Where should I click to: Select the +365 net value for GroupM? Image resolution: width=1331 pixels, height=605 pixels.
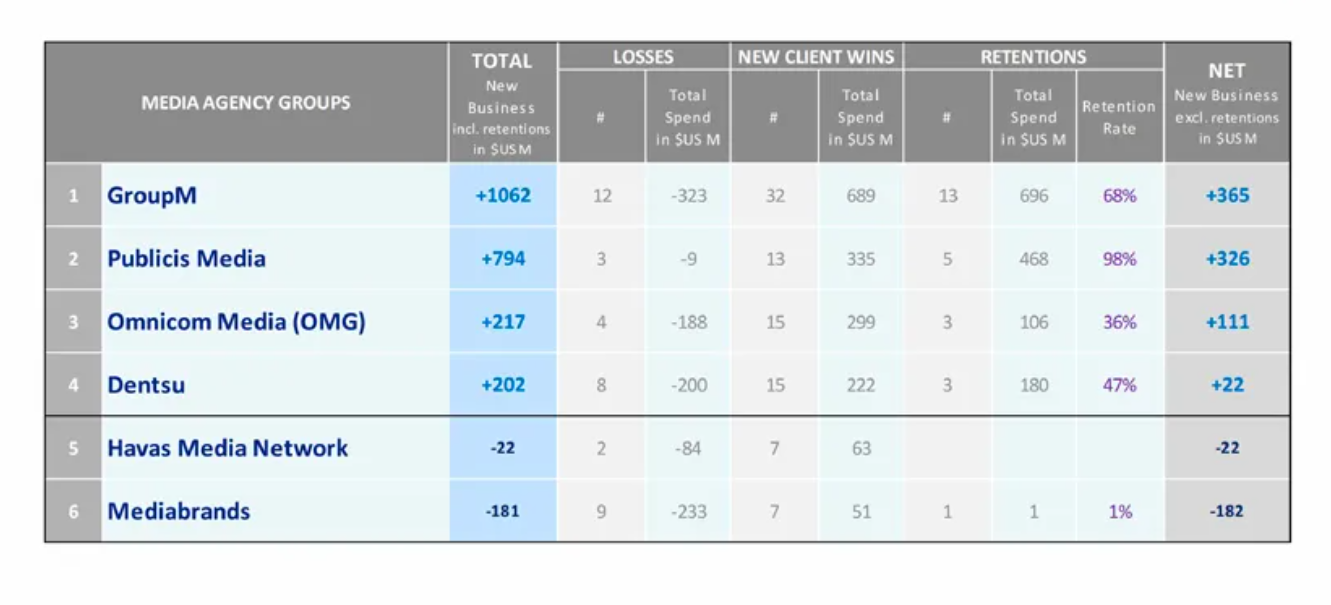1227,195
